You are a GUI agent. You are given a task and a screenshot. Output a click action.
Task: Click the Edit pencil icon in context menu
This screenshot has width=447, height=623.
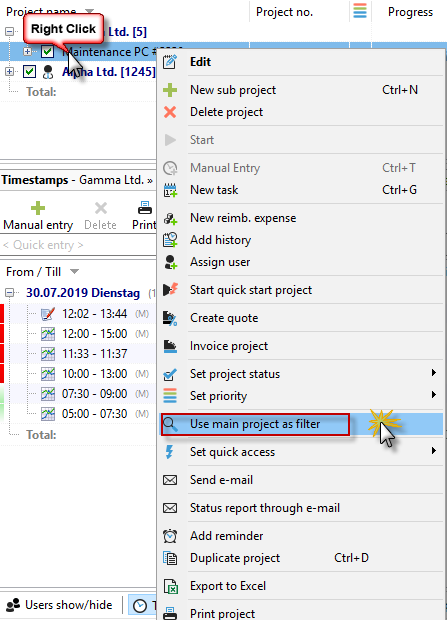pyautogui.click(x=170, y=62)
